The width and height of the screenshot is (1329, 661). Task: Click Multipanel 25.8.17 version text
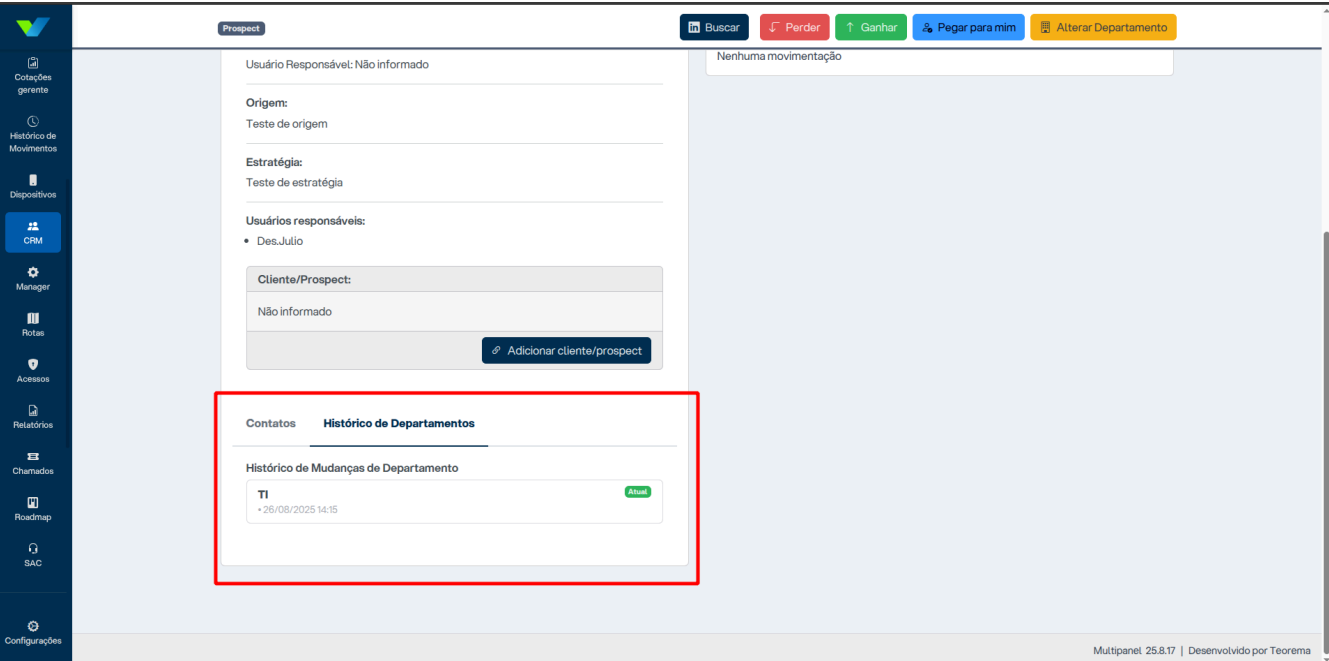(1136, 650)
